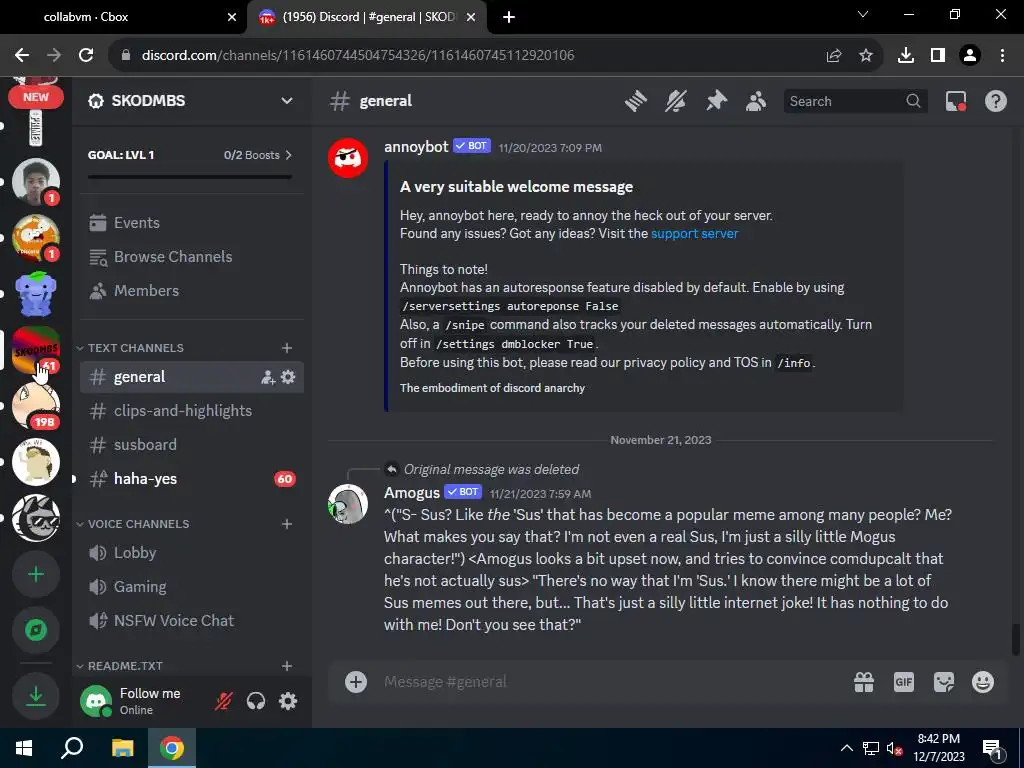This screenshot has width=1024, height=768.
Task: Open server icon with 198 badge
Action: click(36, 406)
